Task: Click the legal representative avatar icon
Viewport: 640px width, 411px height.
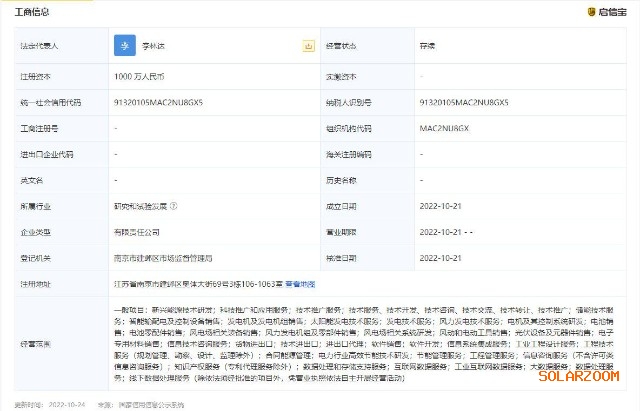Action: coord(124,46)
